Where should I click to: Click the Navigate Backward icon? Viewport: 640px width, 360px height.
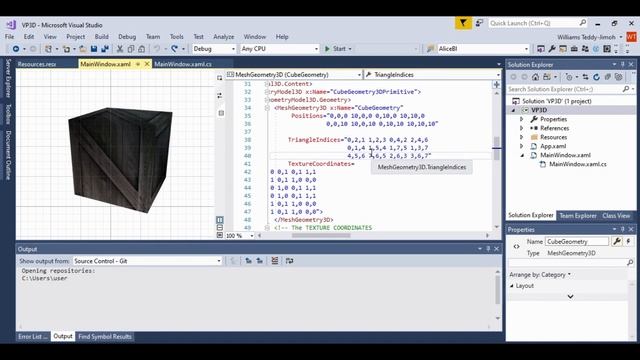tap(16, 49)
